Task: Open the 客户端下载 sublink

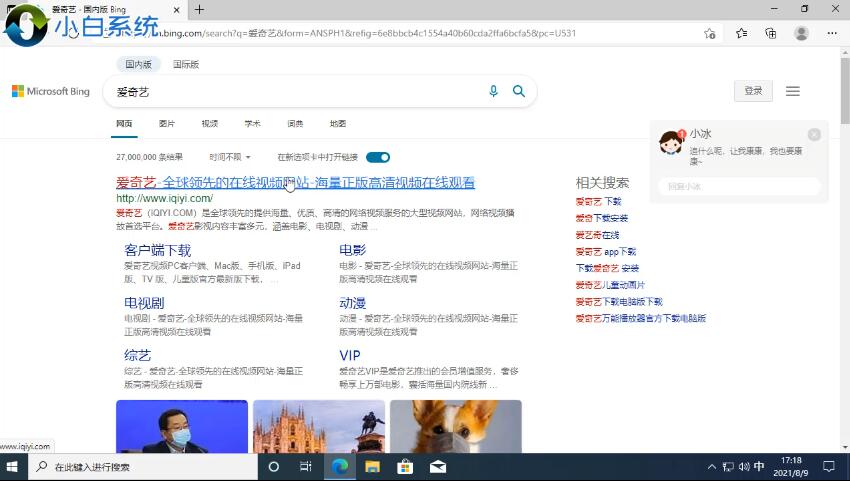Action: click(158, 250)
